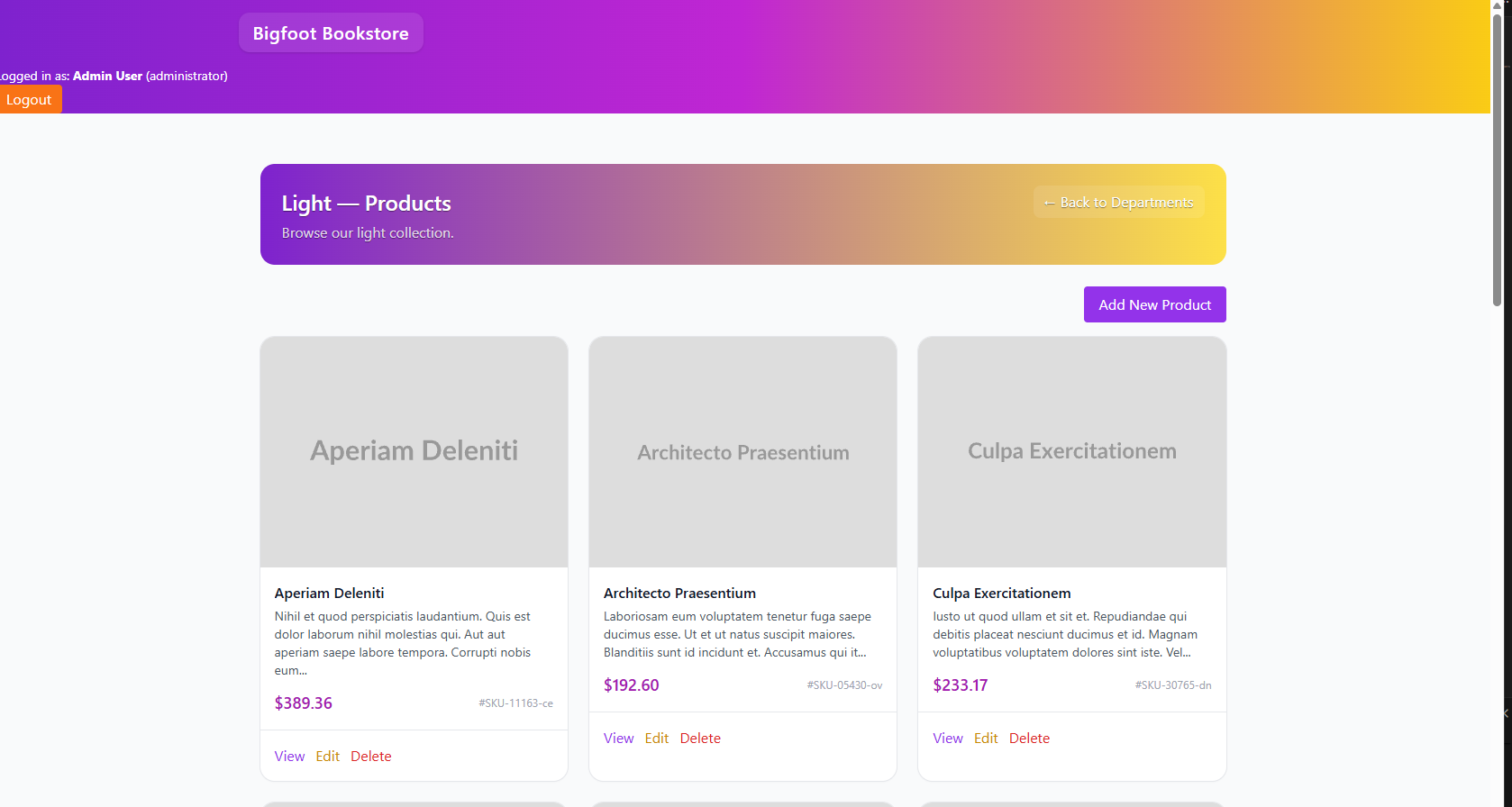Delete the Culpa Exercitationem product
This screenshot has height=807, width=1512.
[x=1029, y=739]
